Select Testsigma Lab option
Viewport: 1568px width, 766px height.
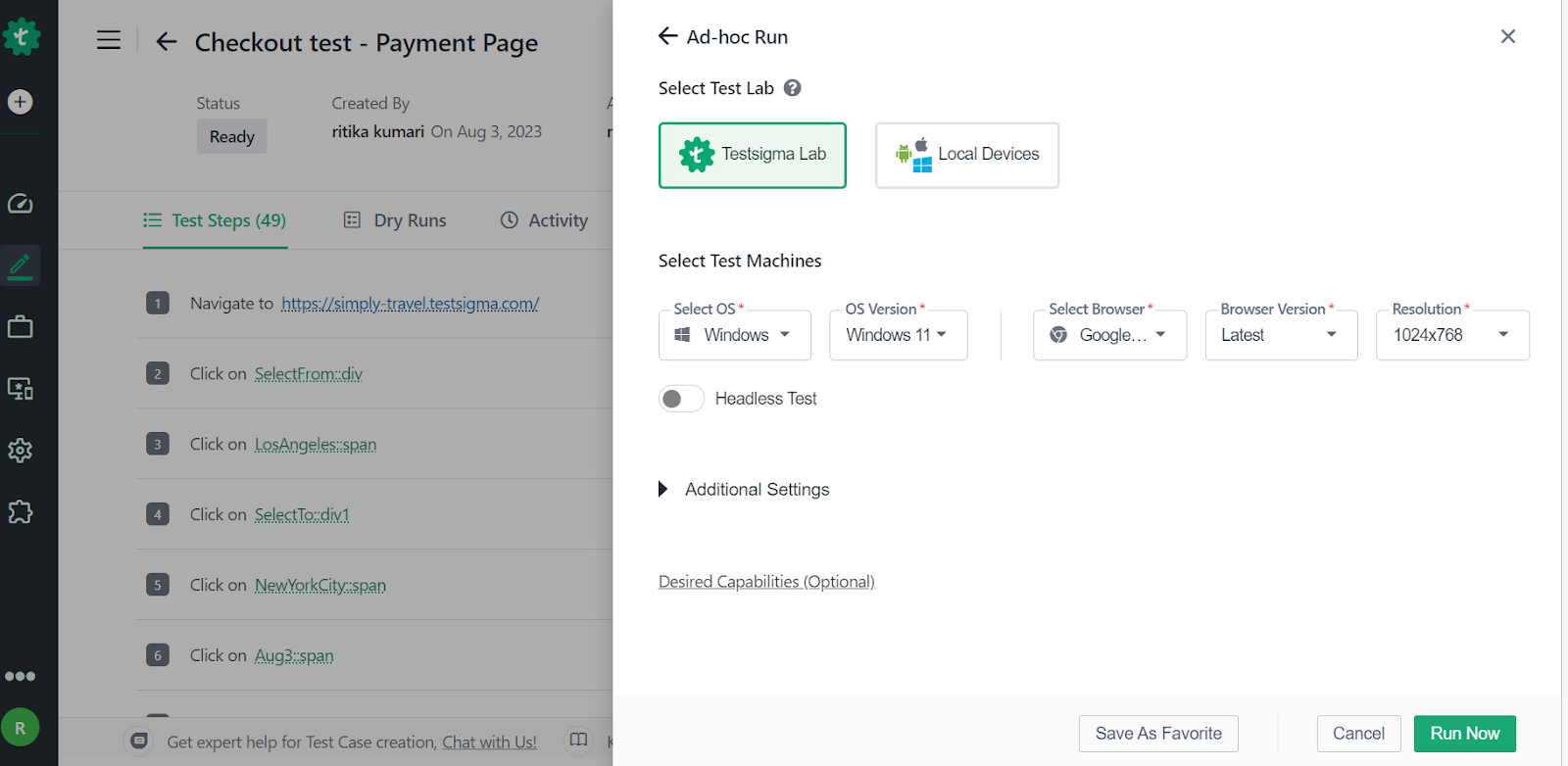tap(753, 155)
